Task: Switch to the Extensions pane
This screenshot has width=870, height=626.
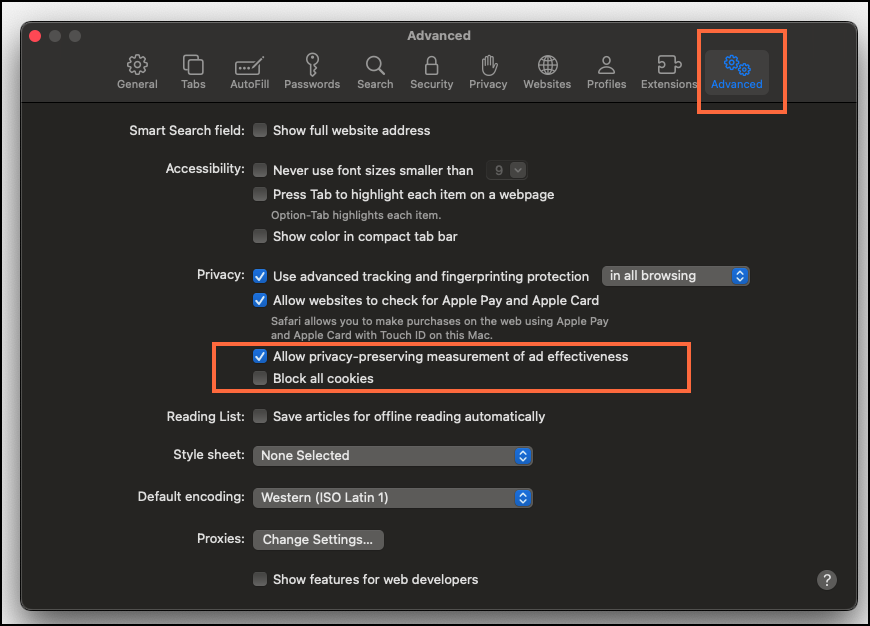Action: 669,72
